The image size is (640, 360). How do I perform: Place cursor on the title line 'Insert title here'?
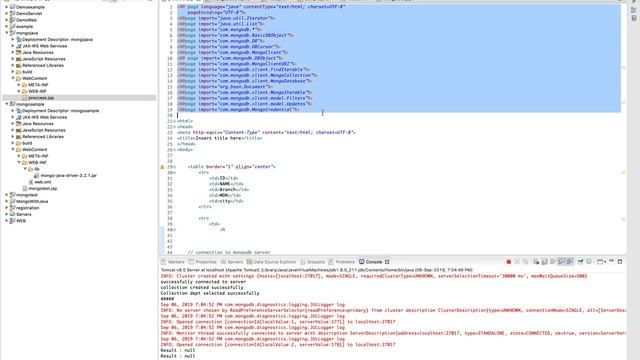tap(220, 138)
